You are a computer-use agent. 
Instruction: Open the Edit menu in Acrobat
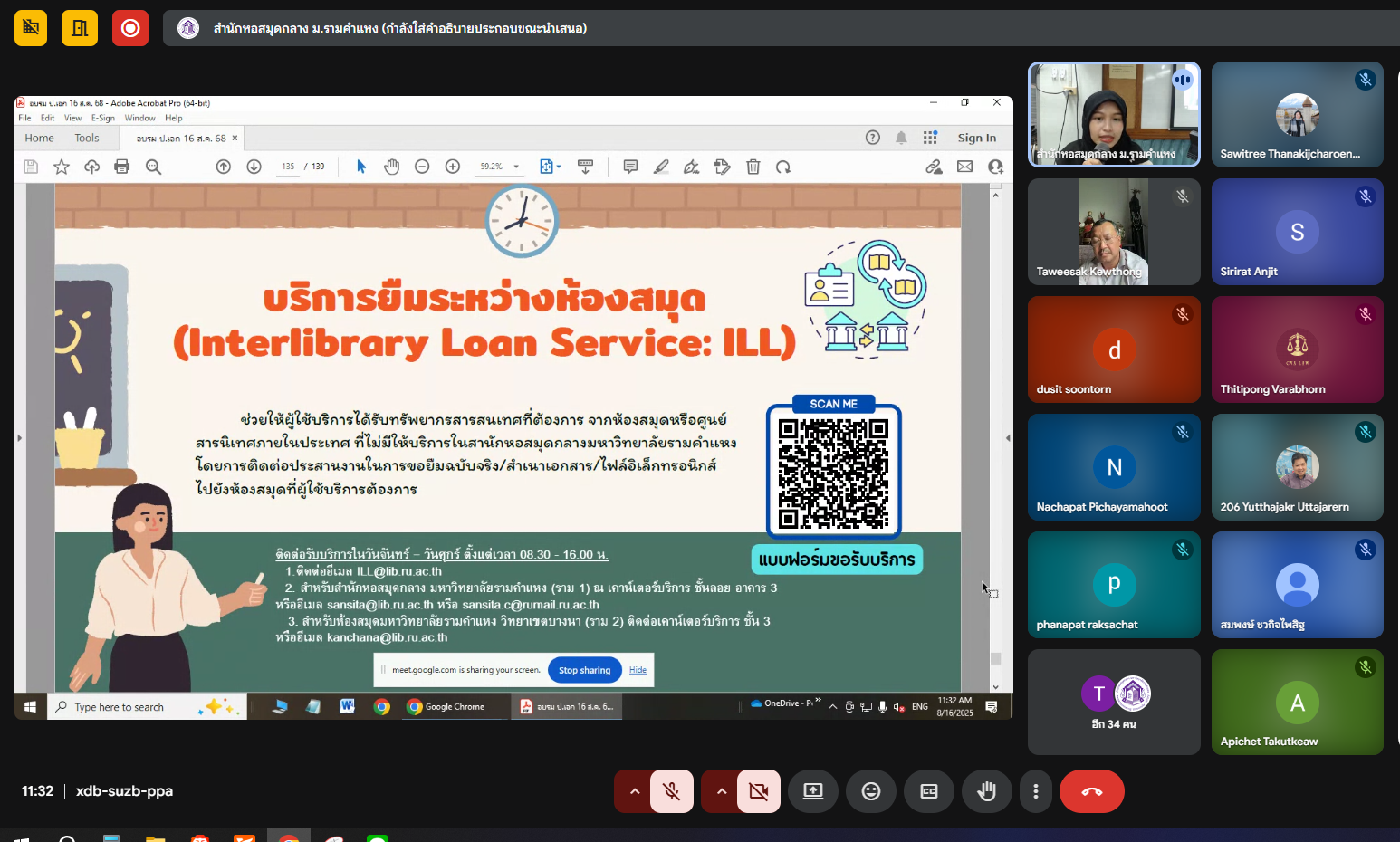click(47, 118)
